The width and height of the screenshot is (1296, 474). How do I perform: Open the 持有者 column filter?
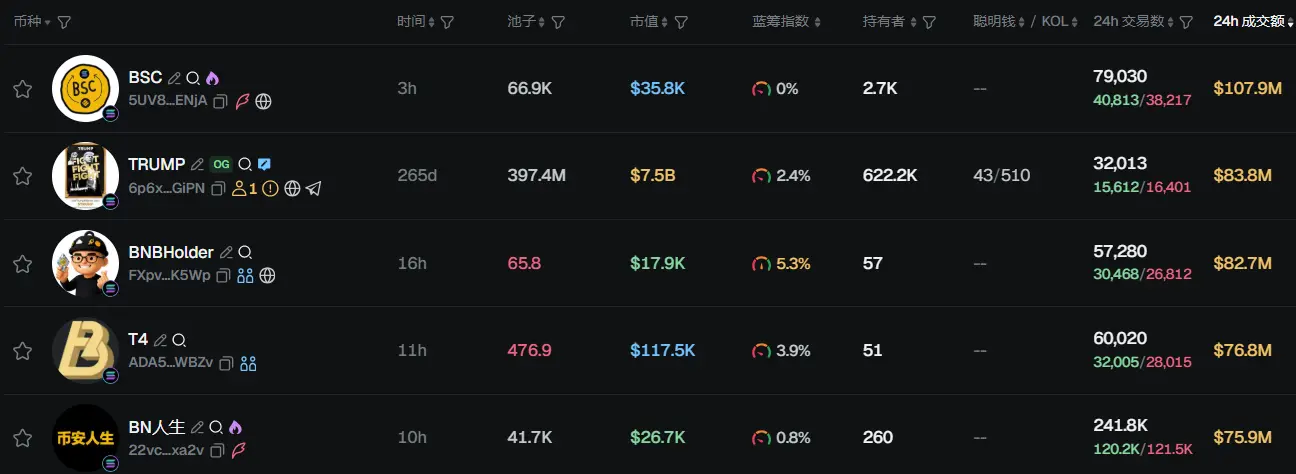(929, 22)
